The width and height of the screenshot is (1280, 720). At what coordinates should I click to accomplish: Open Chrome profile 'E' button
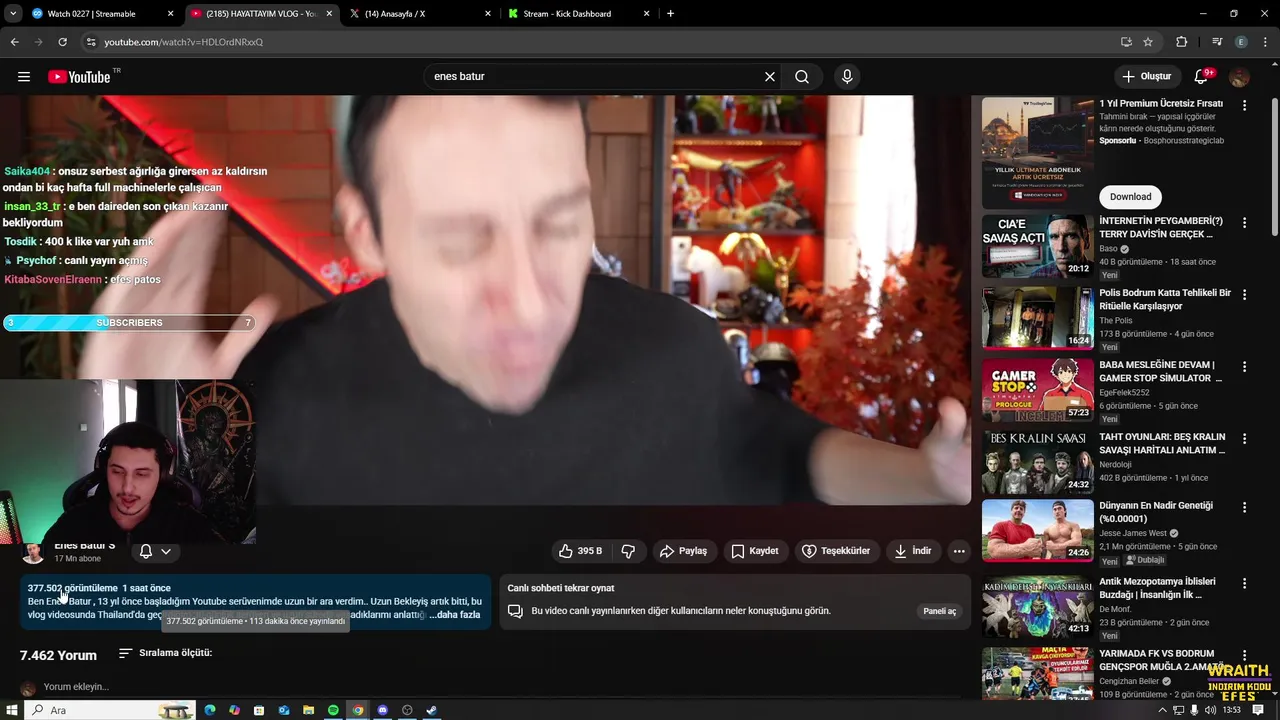click(1241, 42)
